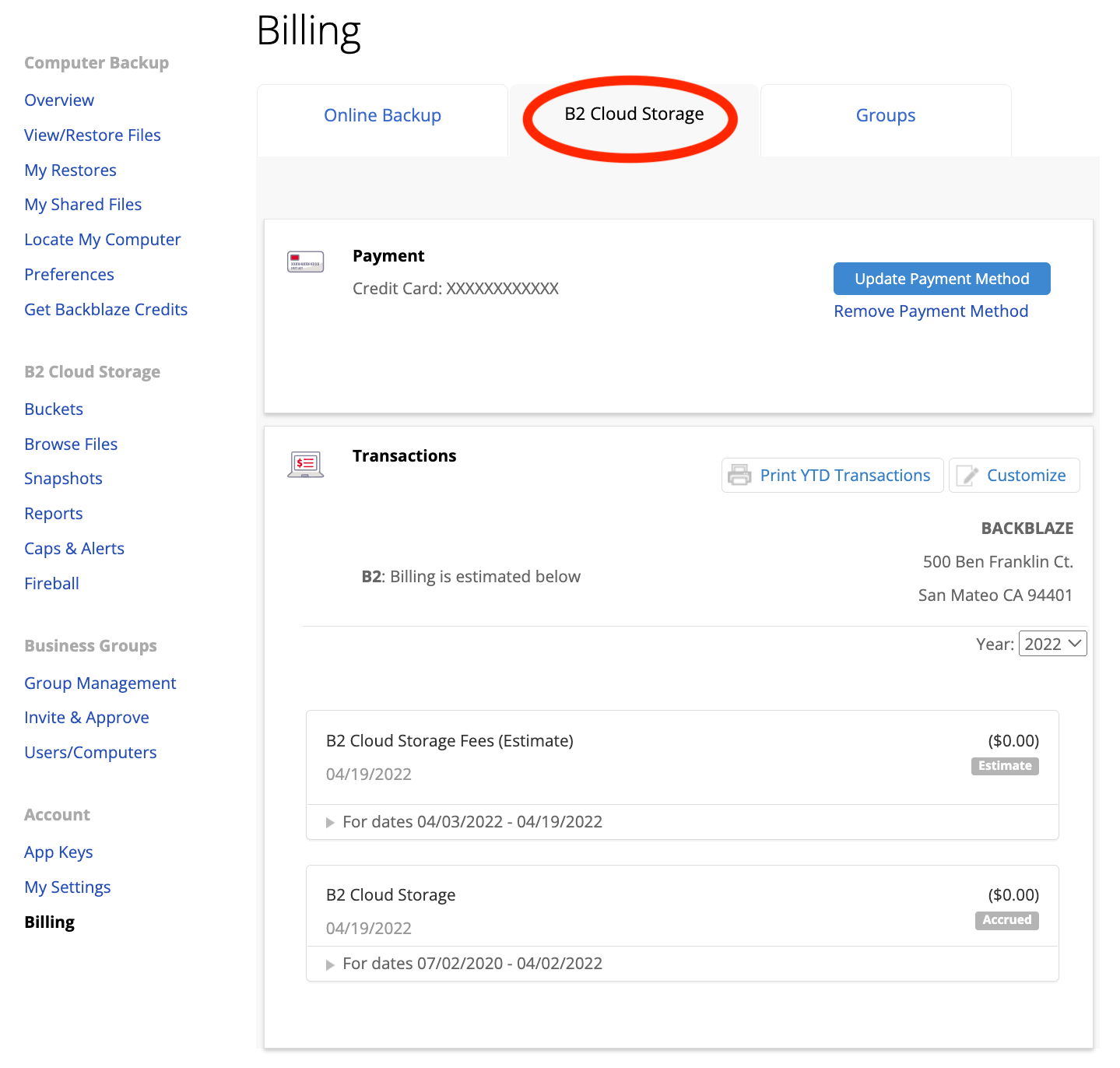Select Locate My Computer

click(102, 240)
